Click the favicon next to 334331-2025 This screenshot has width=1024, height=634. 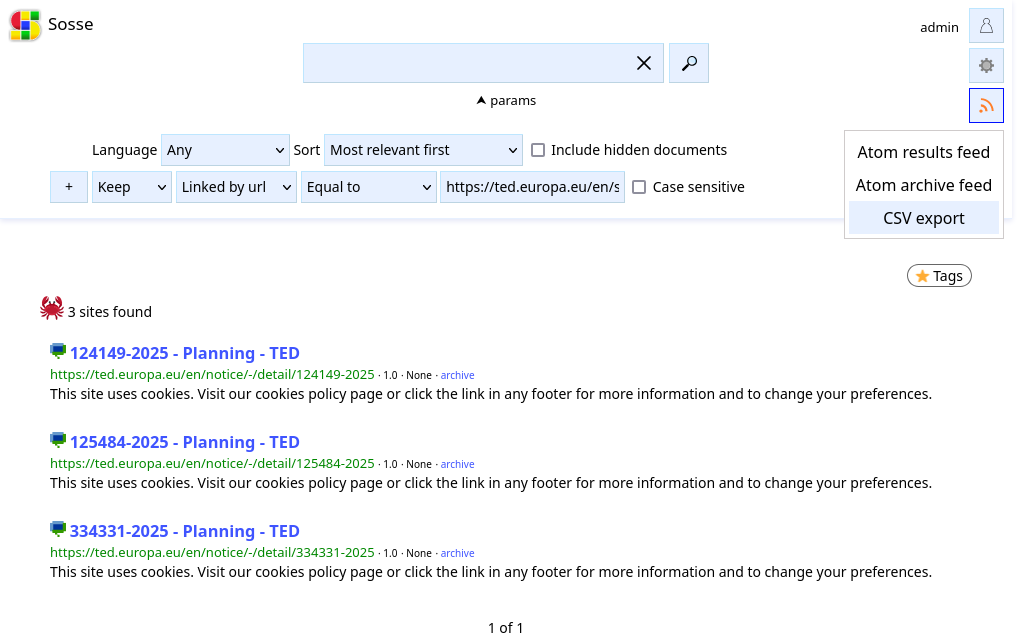tap(58, 529)
